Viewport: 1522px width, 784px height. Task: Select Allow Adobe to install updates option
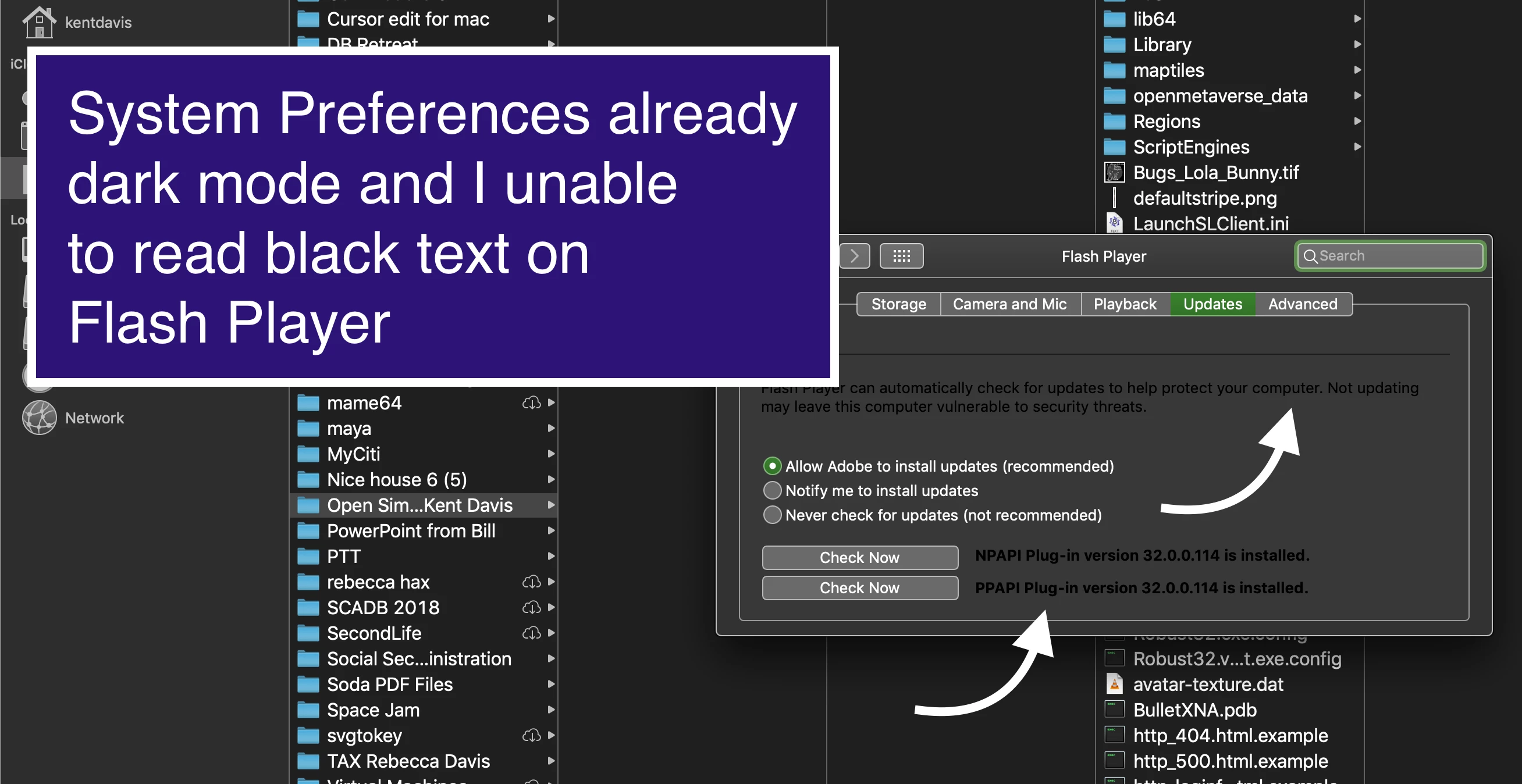tap(772, 466)
